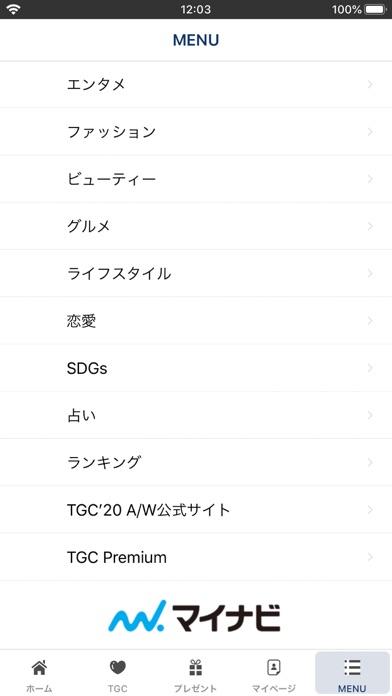Image resolution: width=392 pixels, height=696 pixels.
Task: Tap the Home house icon
Action: pos(39,667)
